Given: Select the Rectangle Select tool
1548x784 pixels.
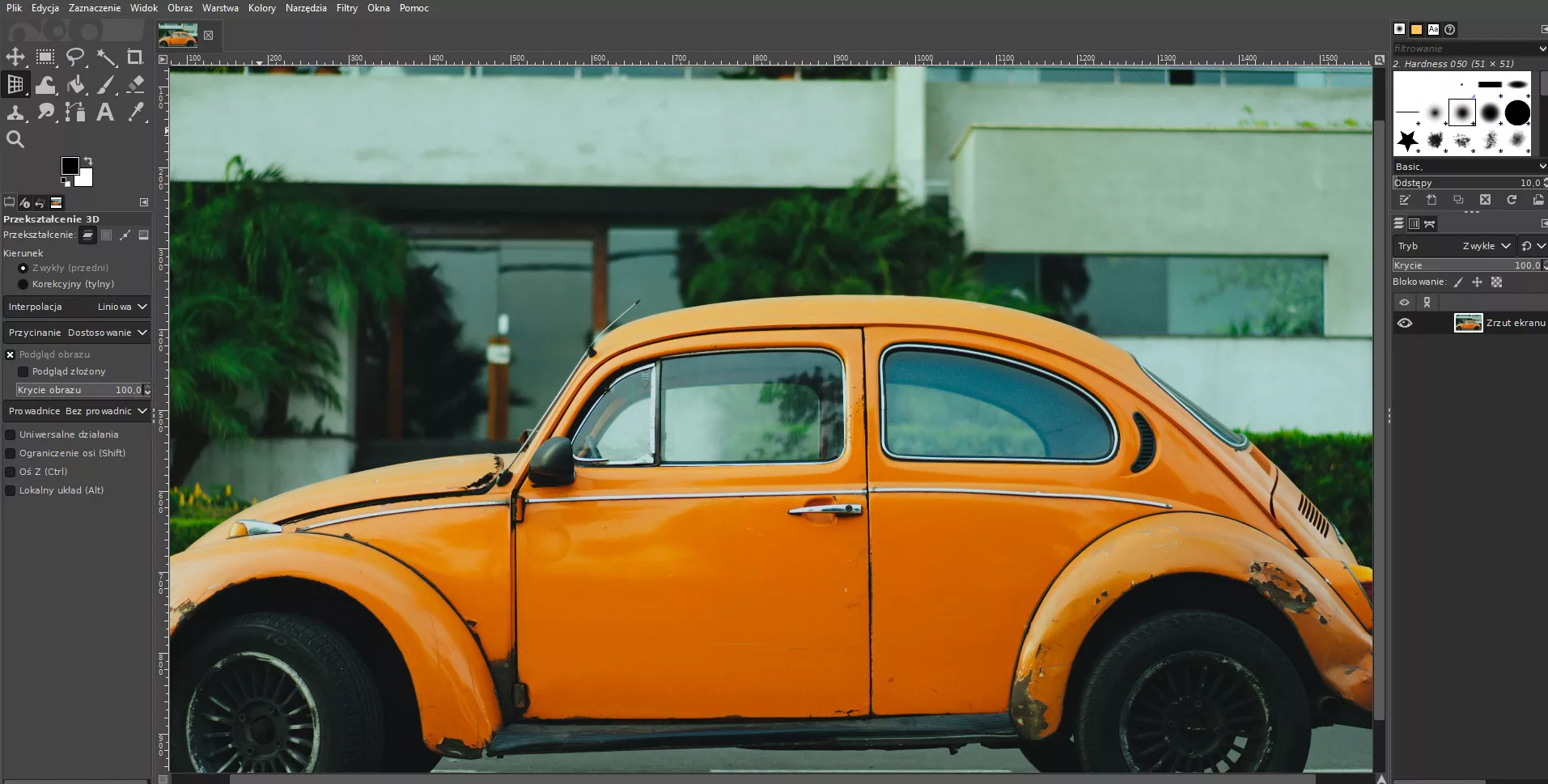Looking at the screenshot, I should [45, 57].
